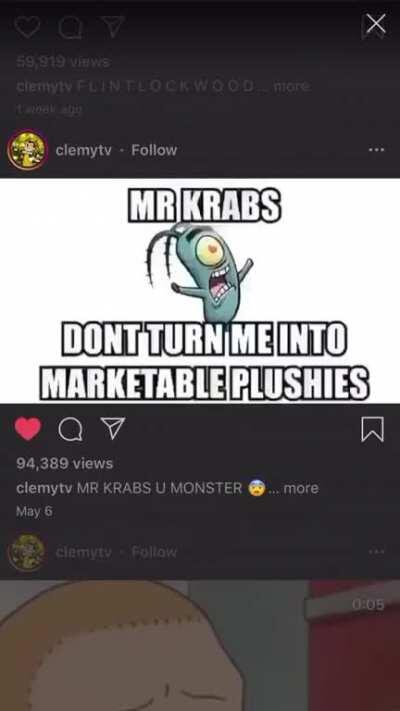Share the dimmed top post via paper plane

click(112, 26)
